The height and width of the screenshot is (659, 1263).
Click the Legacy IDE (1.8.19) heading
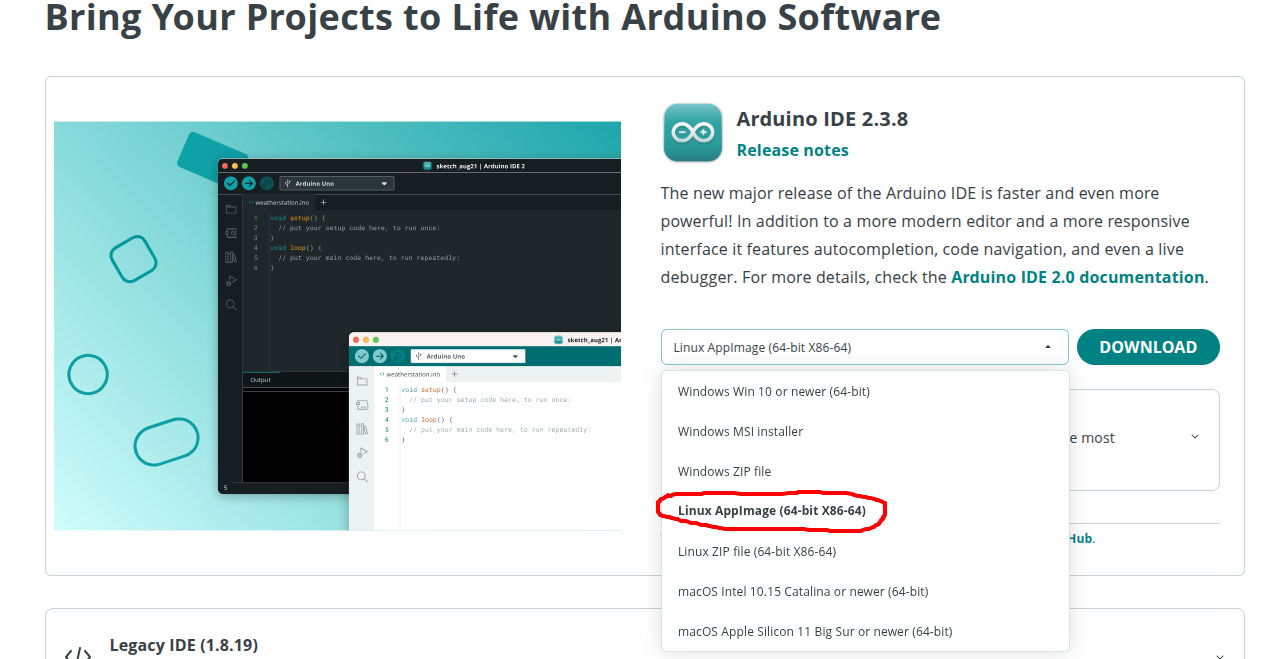tap(183, 645)
